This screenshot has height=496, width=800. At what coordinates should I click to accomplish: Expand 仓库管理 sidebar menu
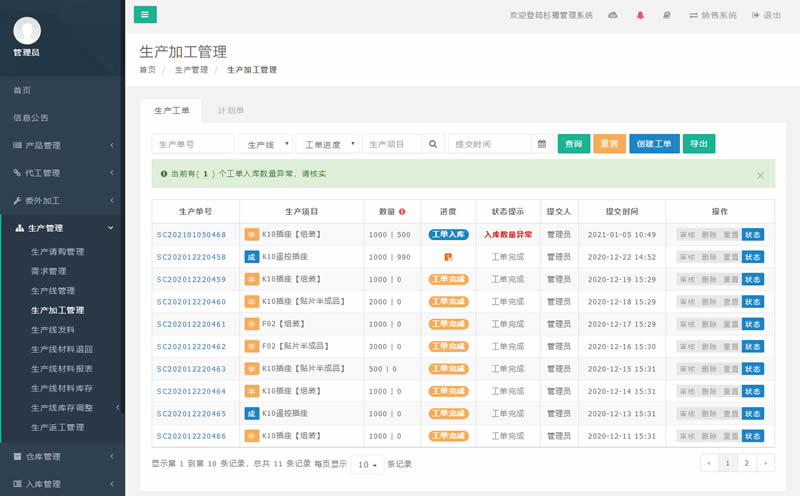62,457
